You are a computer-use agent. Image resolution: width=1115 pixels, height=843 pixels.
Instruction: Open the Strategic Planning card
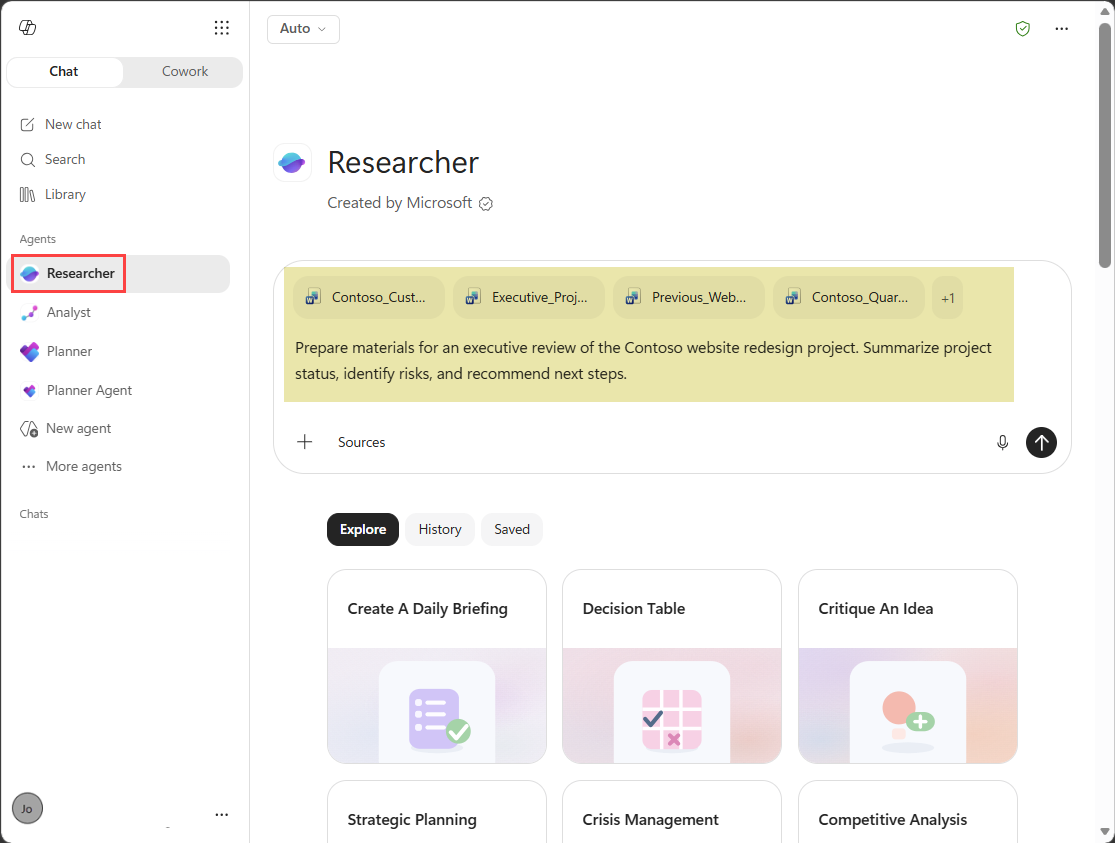pyautogui.click(x=437, y=812)
